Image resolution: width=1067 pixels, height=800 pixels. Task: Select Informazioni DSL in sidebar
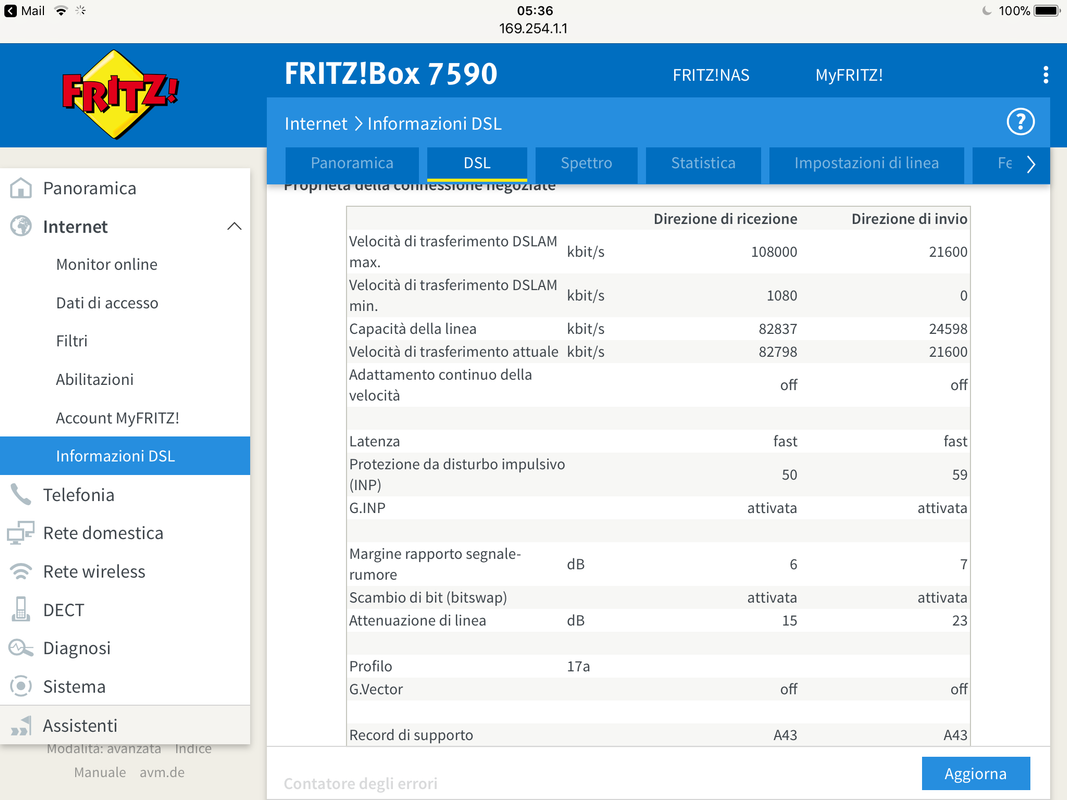click(125, 456)
